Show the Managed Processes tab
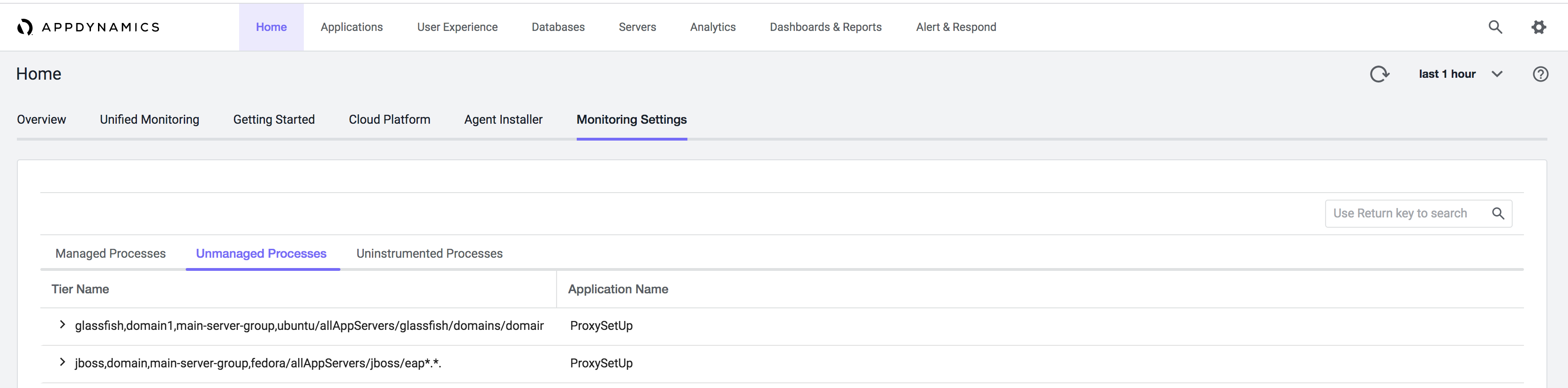1568x388 pixels. coord(111,254)
